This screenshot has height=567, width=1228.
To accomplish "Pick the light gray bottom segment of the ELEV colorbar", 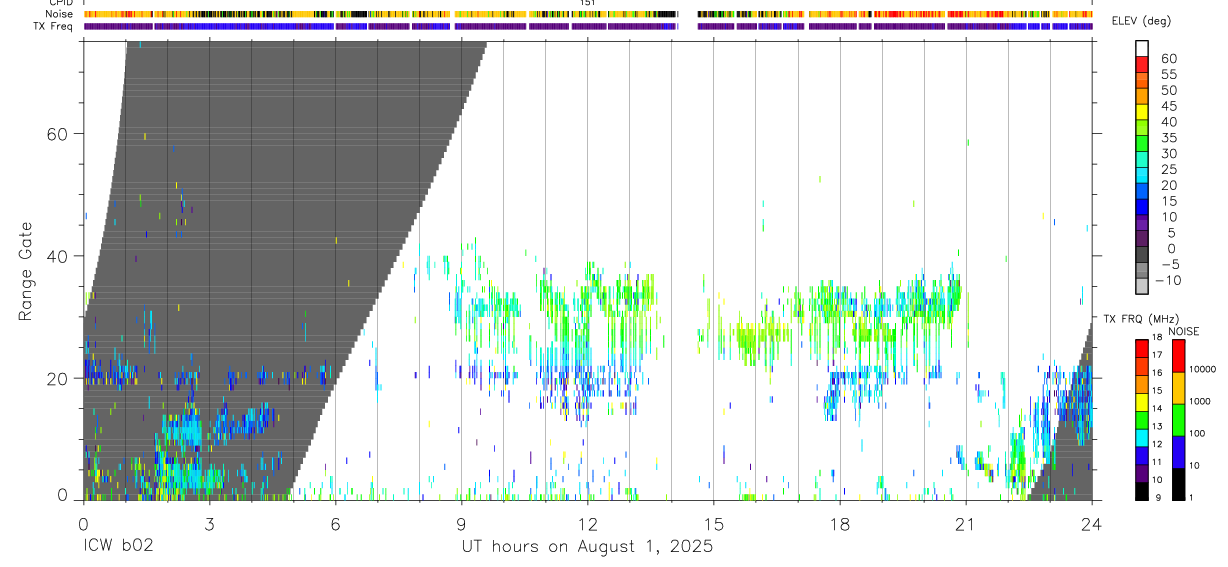I will [1142, 288].
